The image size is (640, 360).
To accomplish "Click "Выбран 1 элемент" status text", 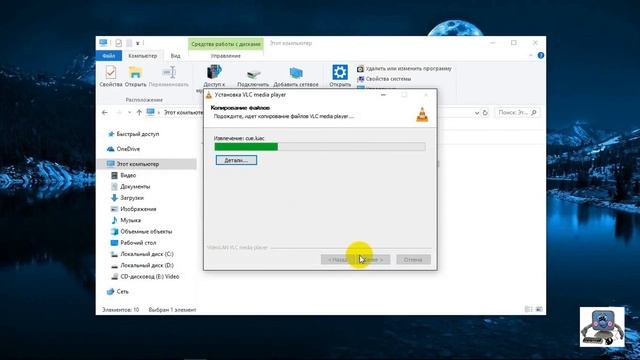I will pyautogui.click(x=172, y=310).
